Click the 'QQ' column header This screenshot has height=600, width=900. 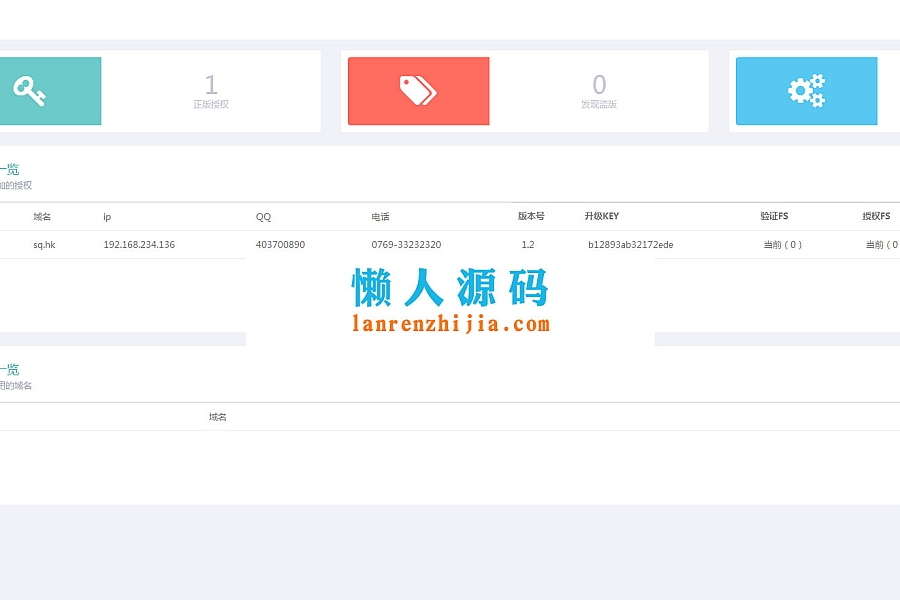click(263, 216)
